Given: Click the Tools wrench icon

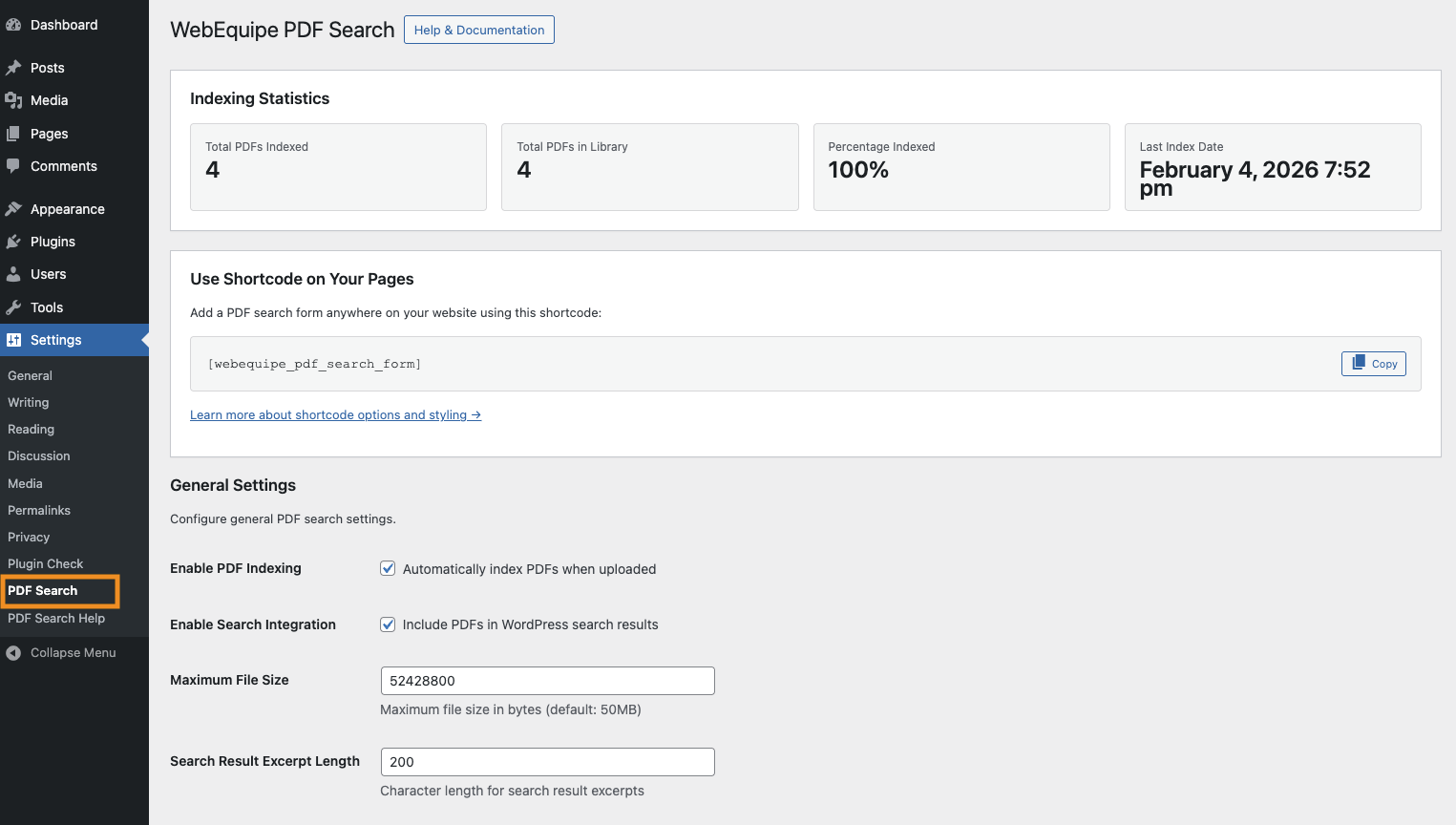Looking at the screenshot, I should click(x=13, y=307).
